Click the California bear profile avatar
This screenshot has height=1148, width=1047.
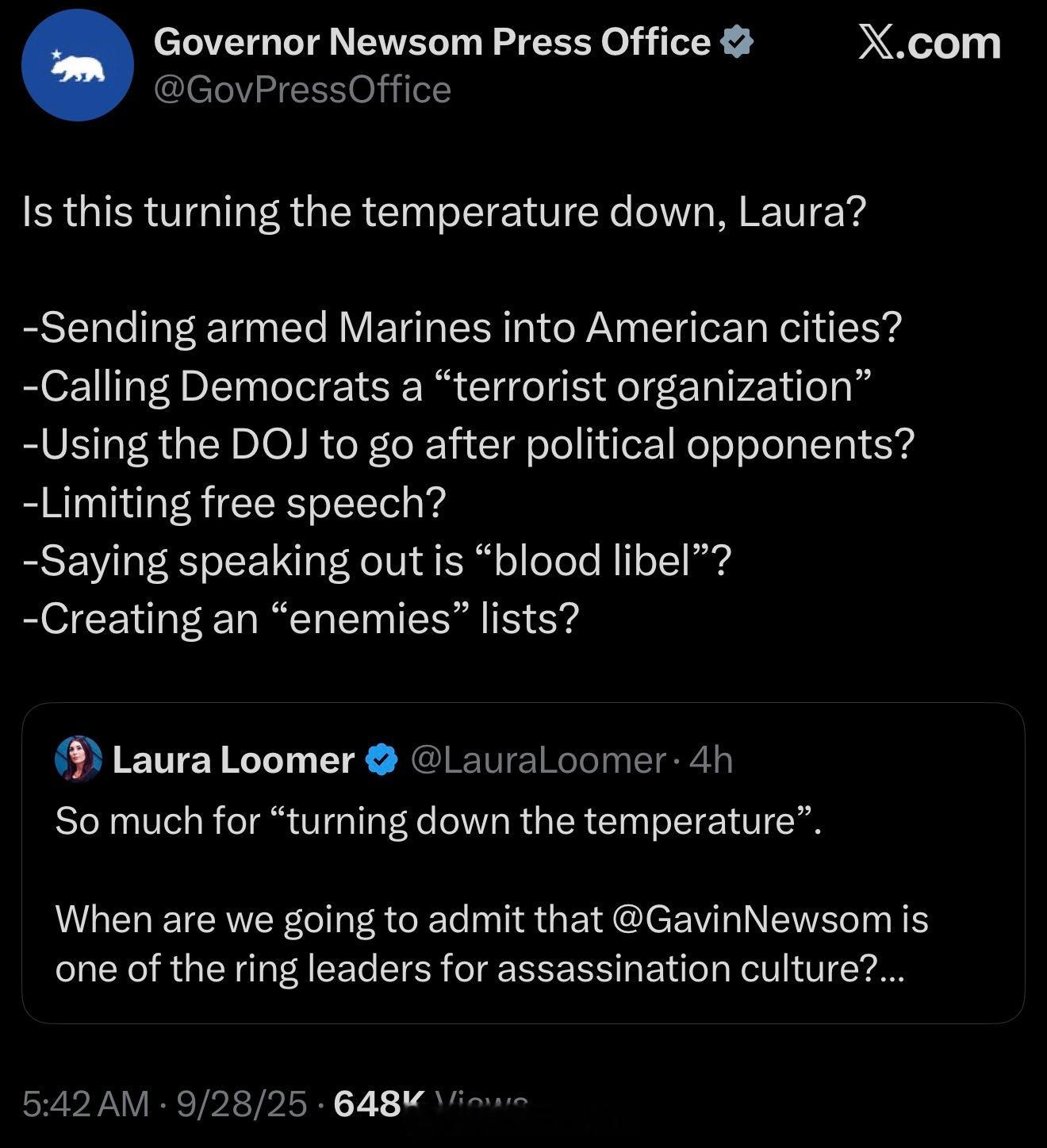click(77, 65)
